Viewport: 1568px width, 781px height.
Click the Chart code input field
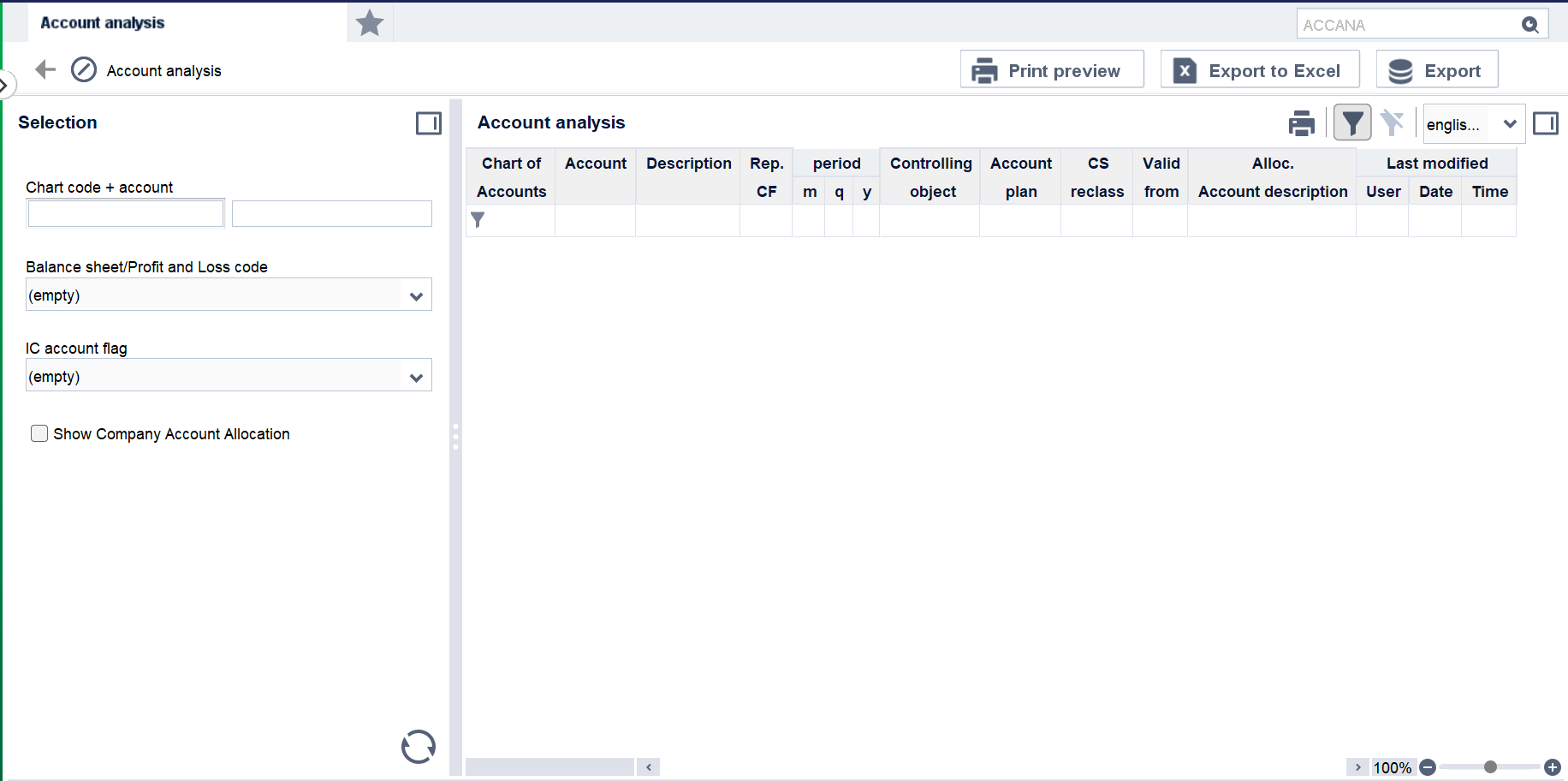(x=126, y=213)
